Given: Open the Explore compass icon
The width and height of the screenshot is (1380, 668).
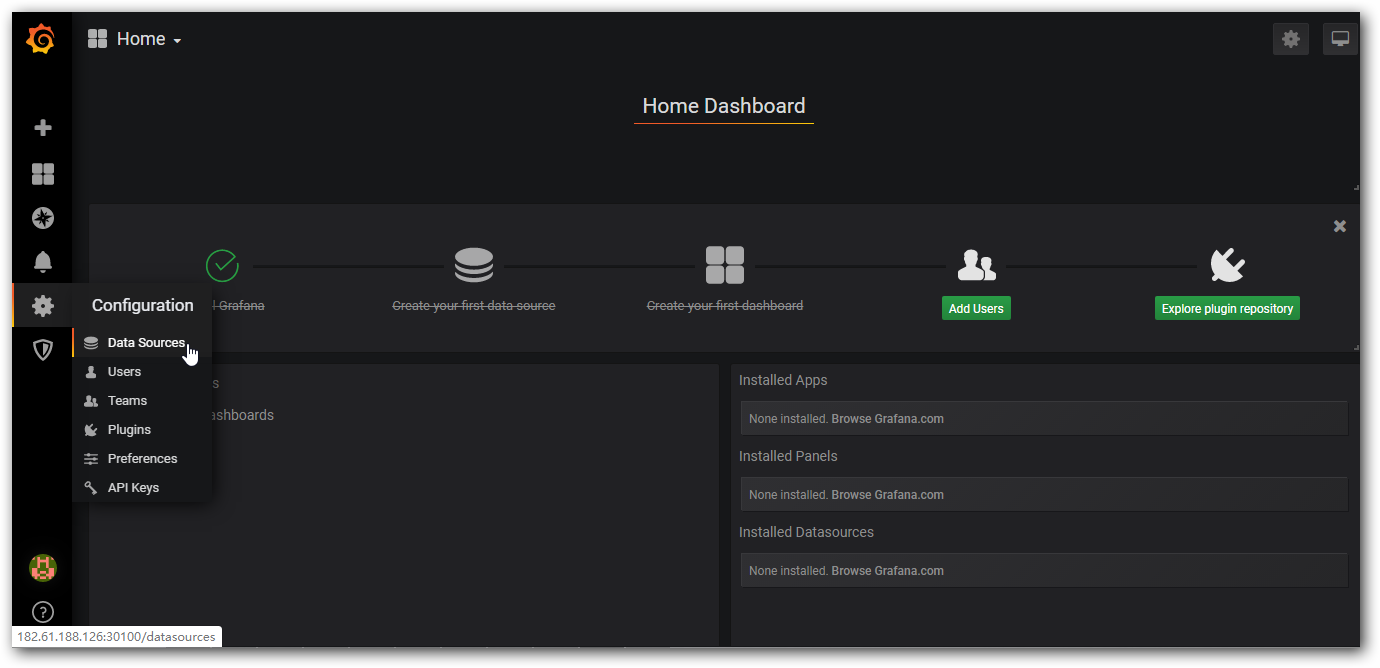Looking at the screenshot, I should pos(42,218).
